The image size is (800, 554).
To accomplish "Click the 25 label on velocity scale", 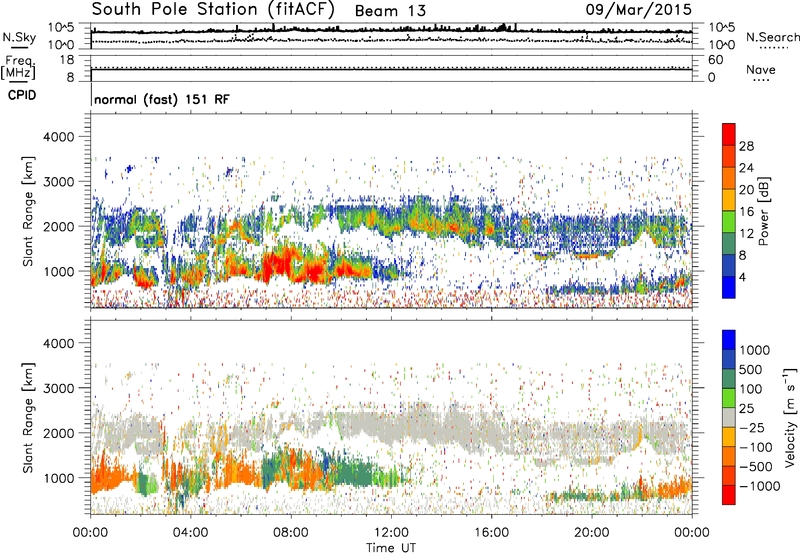I will 746,409.
